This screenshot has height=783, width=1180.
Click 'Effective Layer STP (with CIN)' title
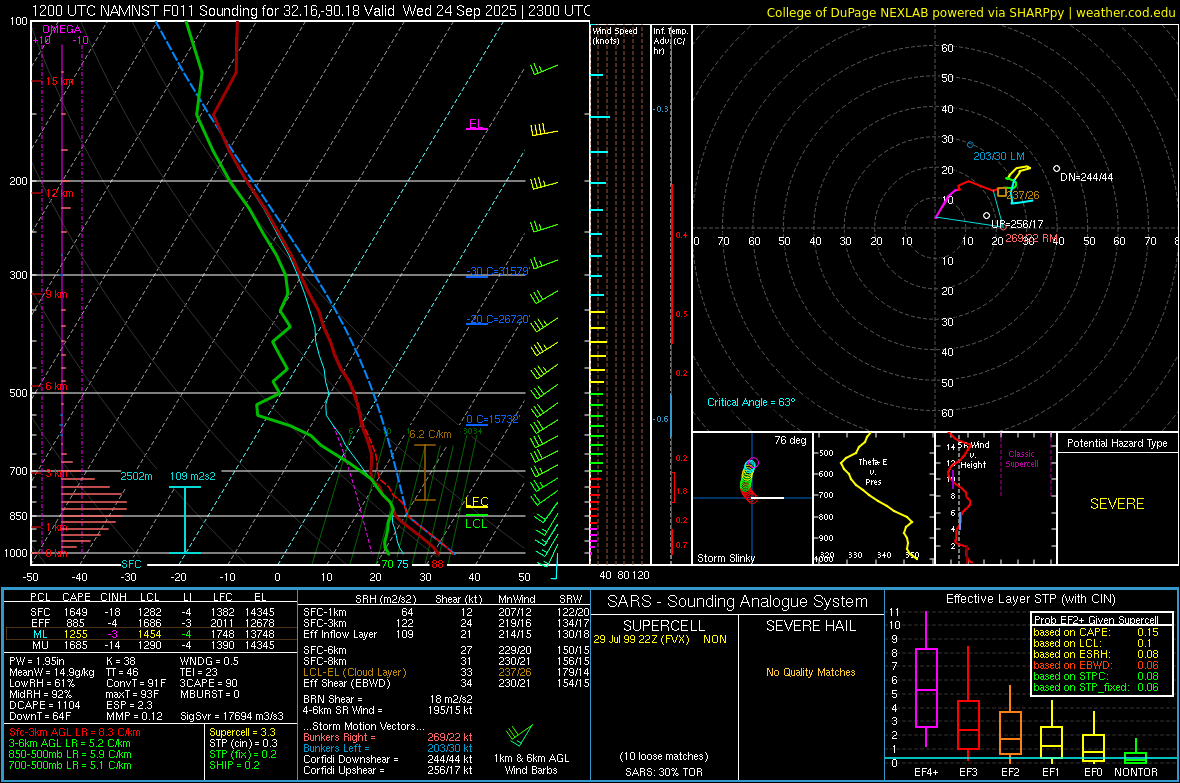[1030, 599]
